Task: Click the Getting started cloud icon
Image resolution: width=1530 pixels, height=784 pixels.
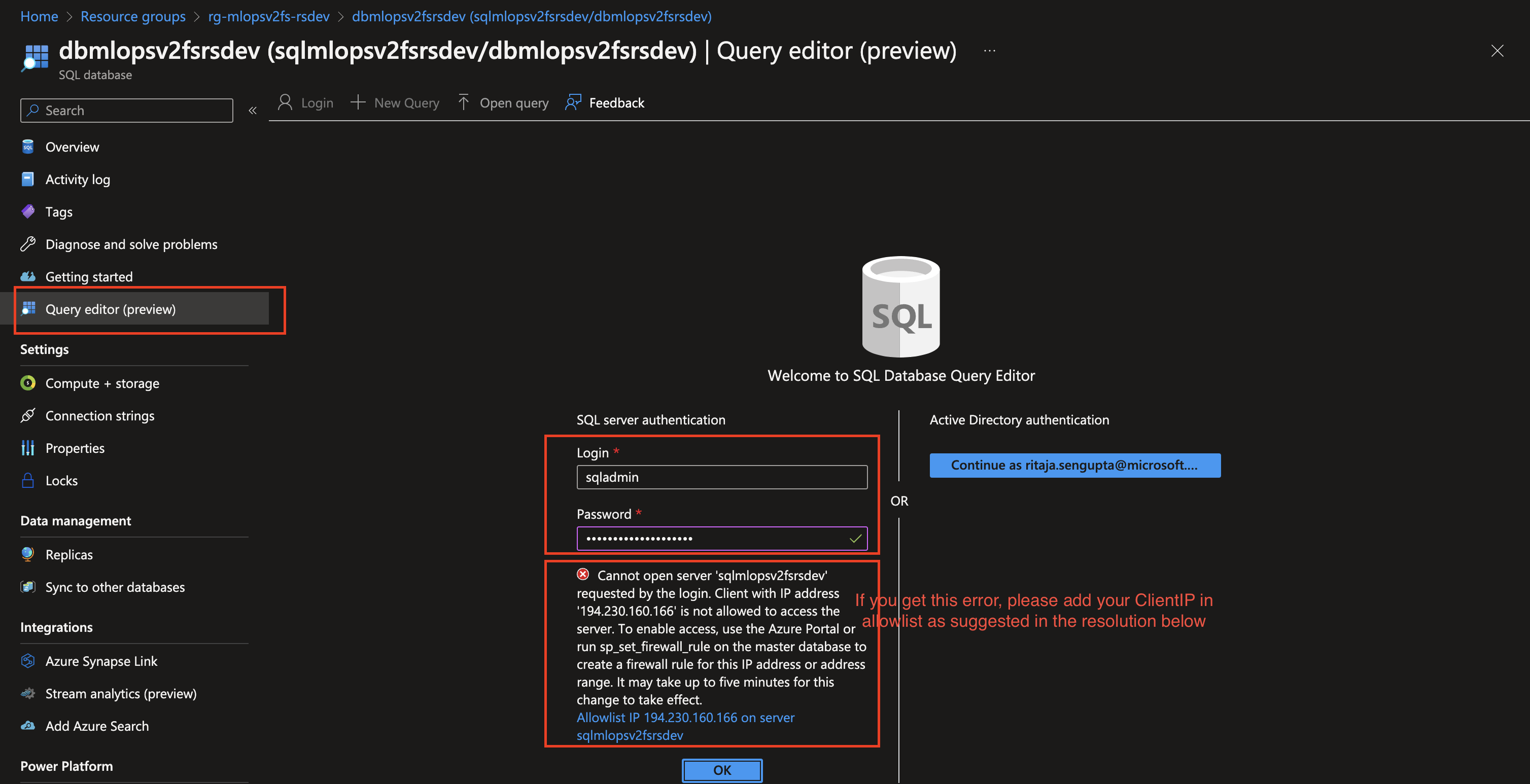Action: tap(28, 276)
